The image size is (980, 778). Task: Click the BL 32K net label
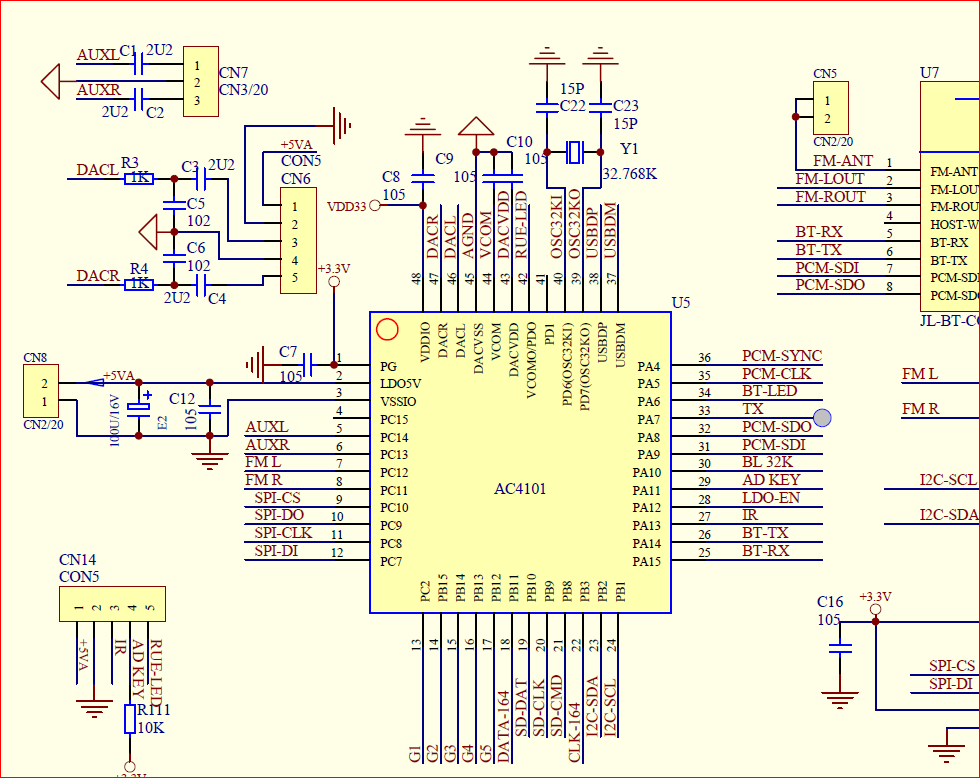767,462
